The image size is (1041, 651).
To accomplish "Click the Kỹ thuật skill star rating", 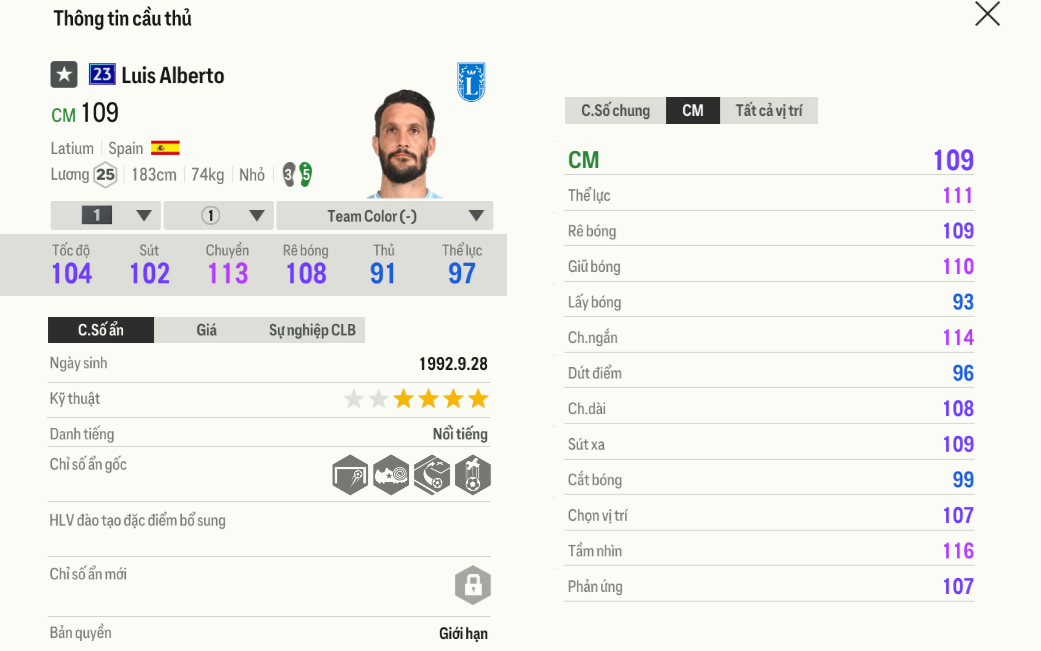I will click(x=416, y=399).
